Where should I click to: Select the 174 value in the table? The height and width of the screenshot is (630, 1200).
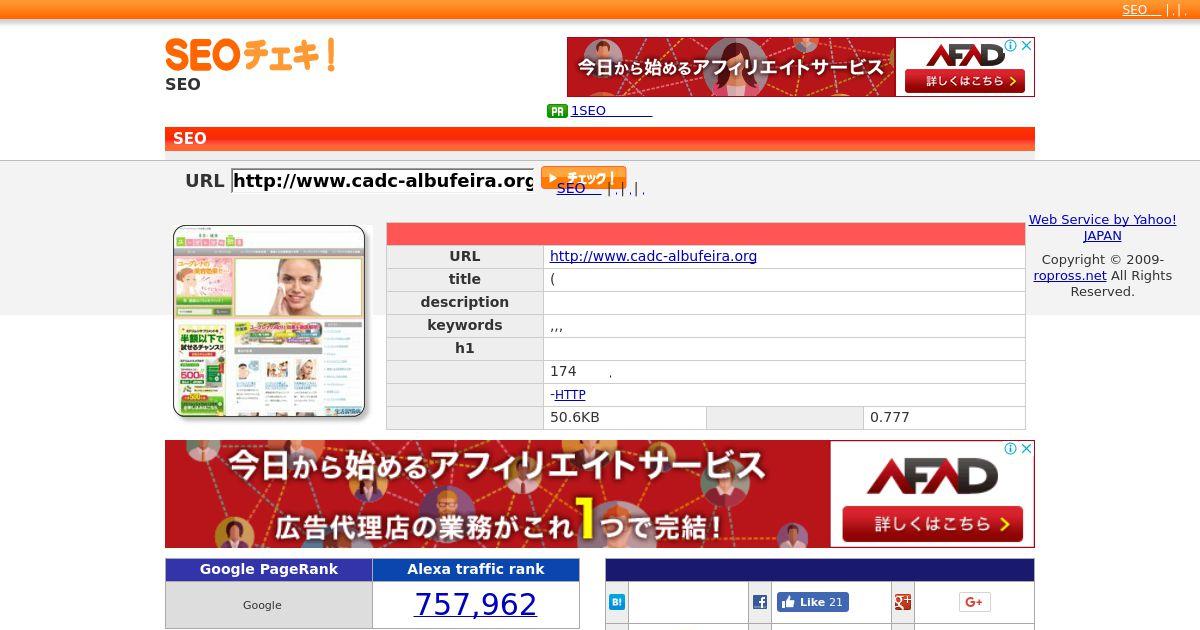[x=563, y=371]
